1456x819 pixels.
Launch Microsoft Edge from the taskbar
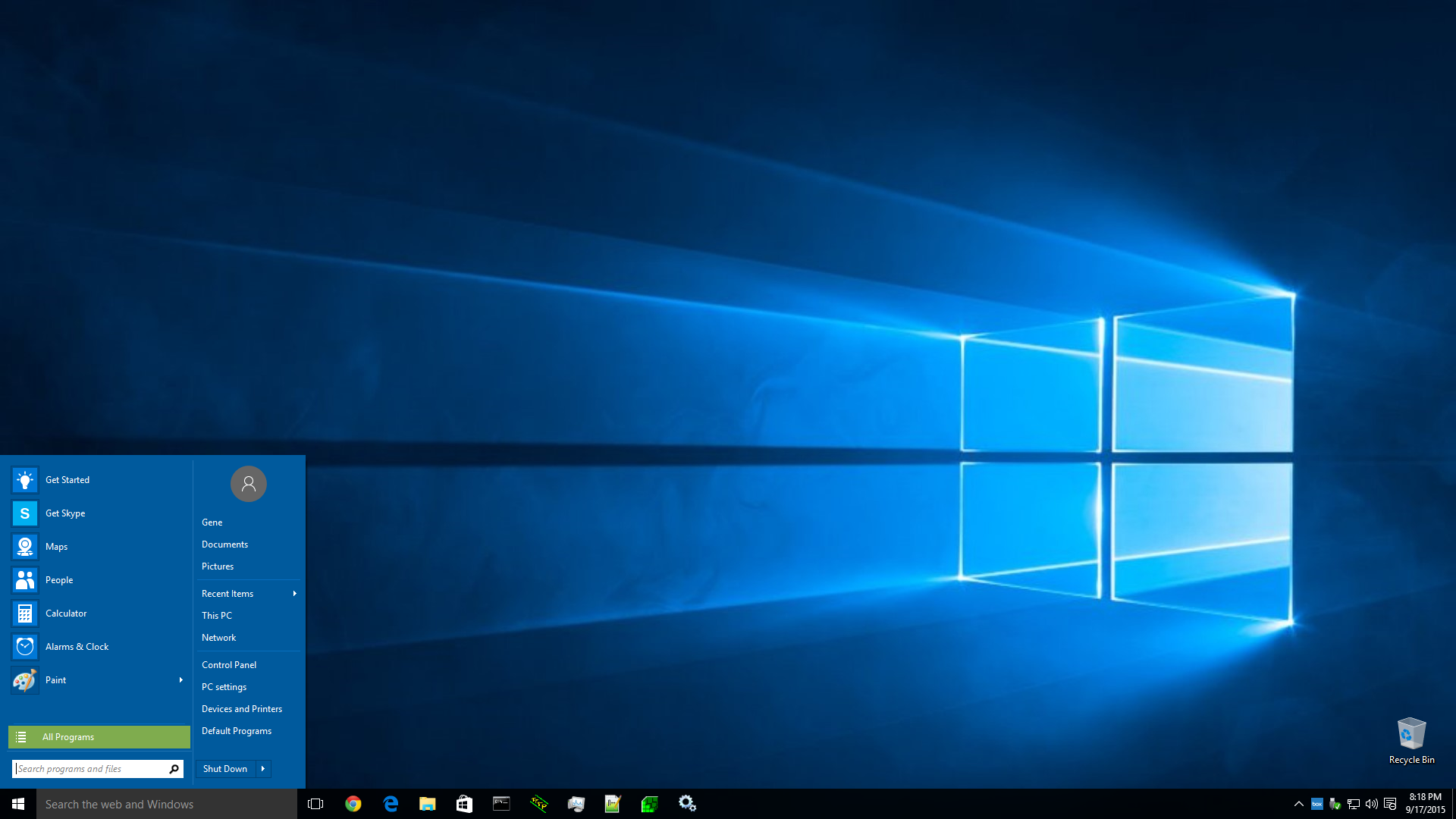pyautogui.click(x=391, y=804)
